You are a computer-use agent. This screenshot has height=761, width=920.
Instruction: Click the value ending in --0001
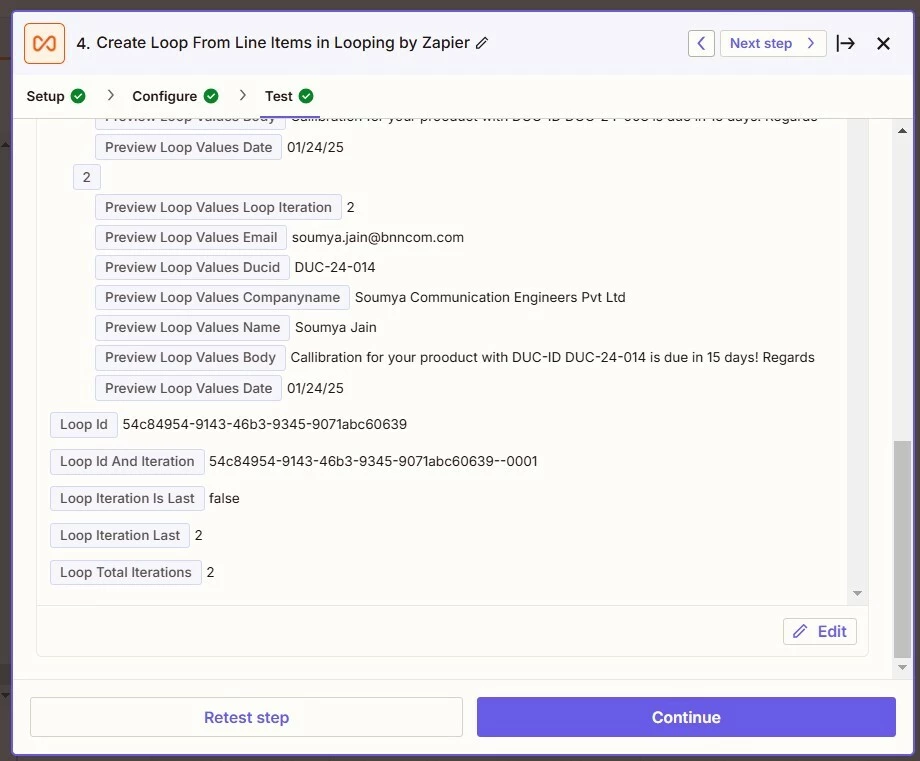tap(373, 461)
